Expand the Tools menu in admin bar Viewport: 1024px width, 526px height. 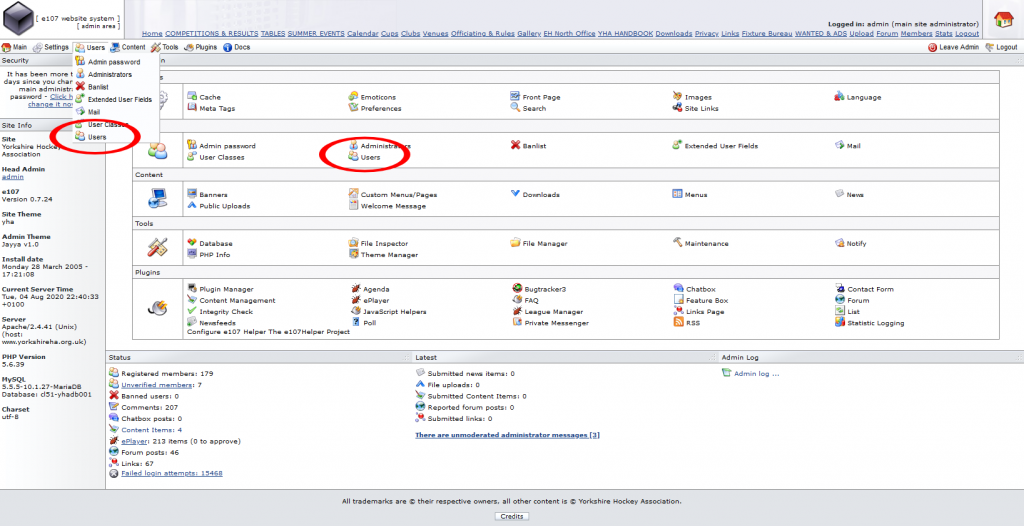(x=165, y=47)
